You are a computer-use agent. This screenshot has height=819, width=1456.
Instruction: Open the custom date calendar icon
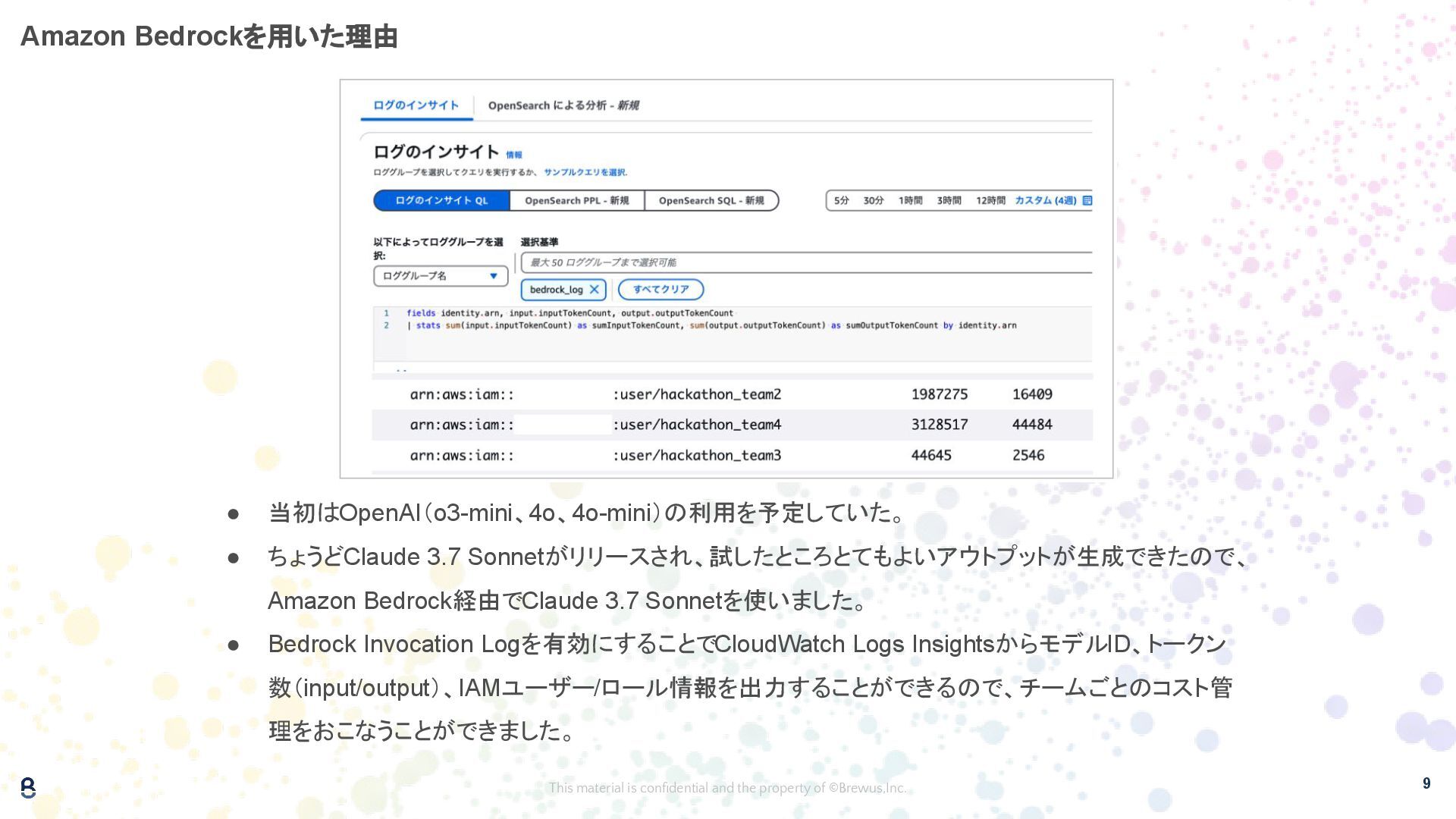pos(1087,201)
